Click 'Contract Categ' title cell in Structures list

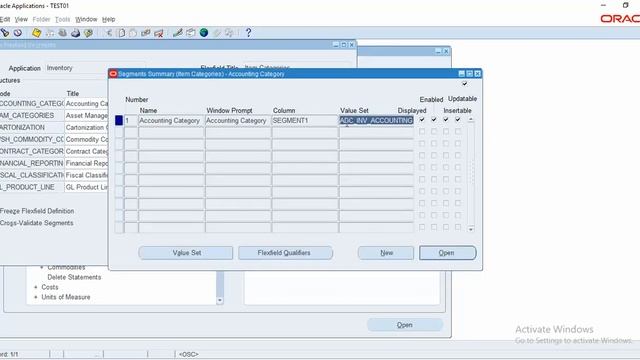pyautogui.click(x=87, y=151)
